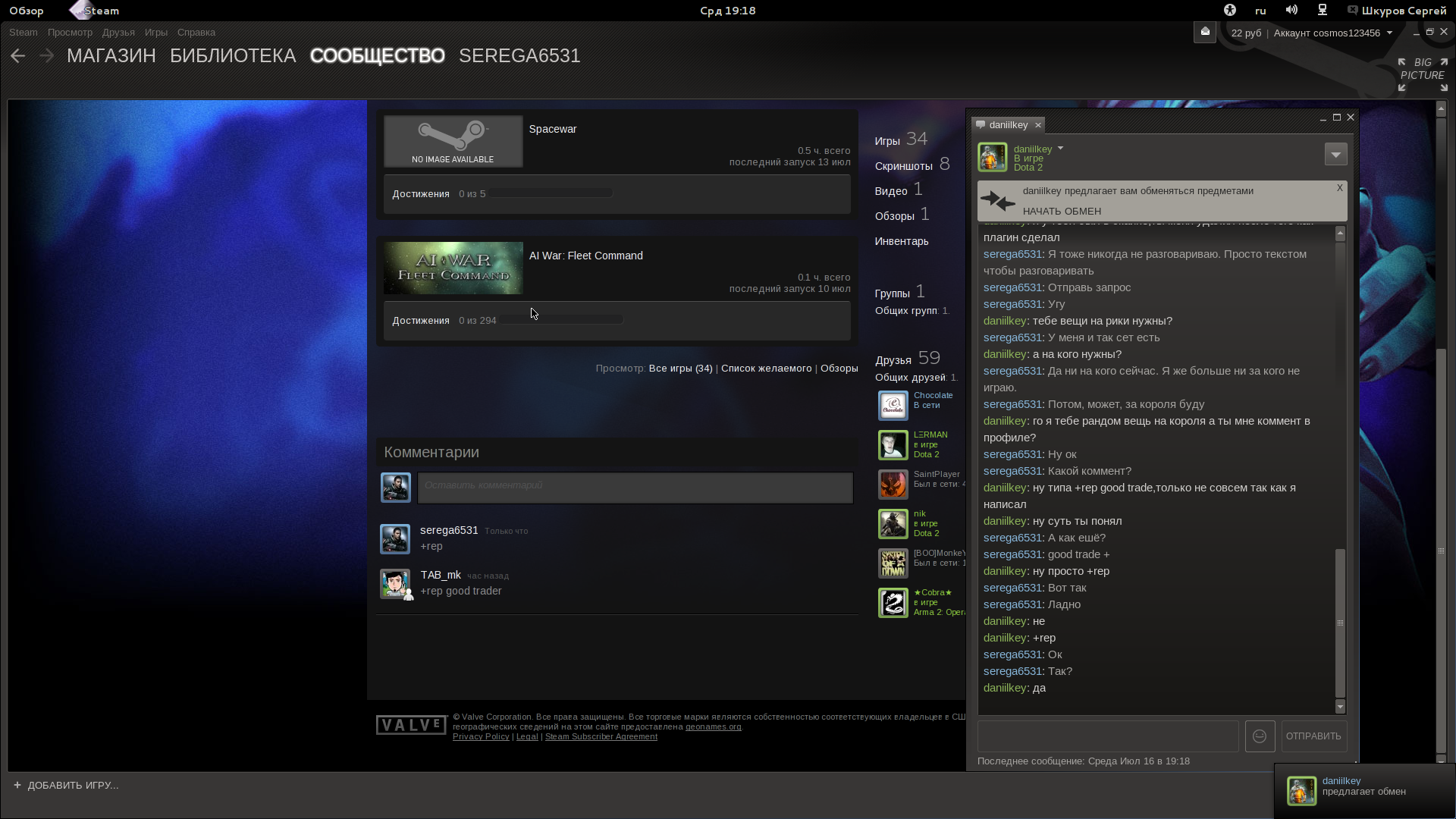
Task: Open the Steam menu
Action: point(24,33)
